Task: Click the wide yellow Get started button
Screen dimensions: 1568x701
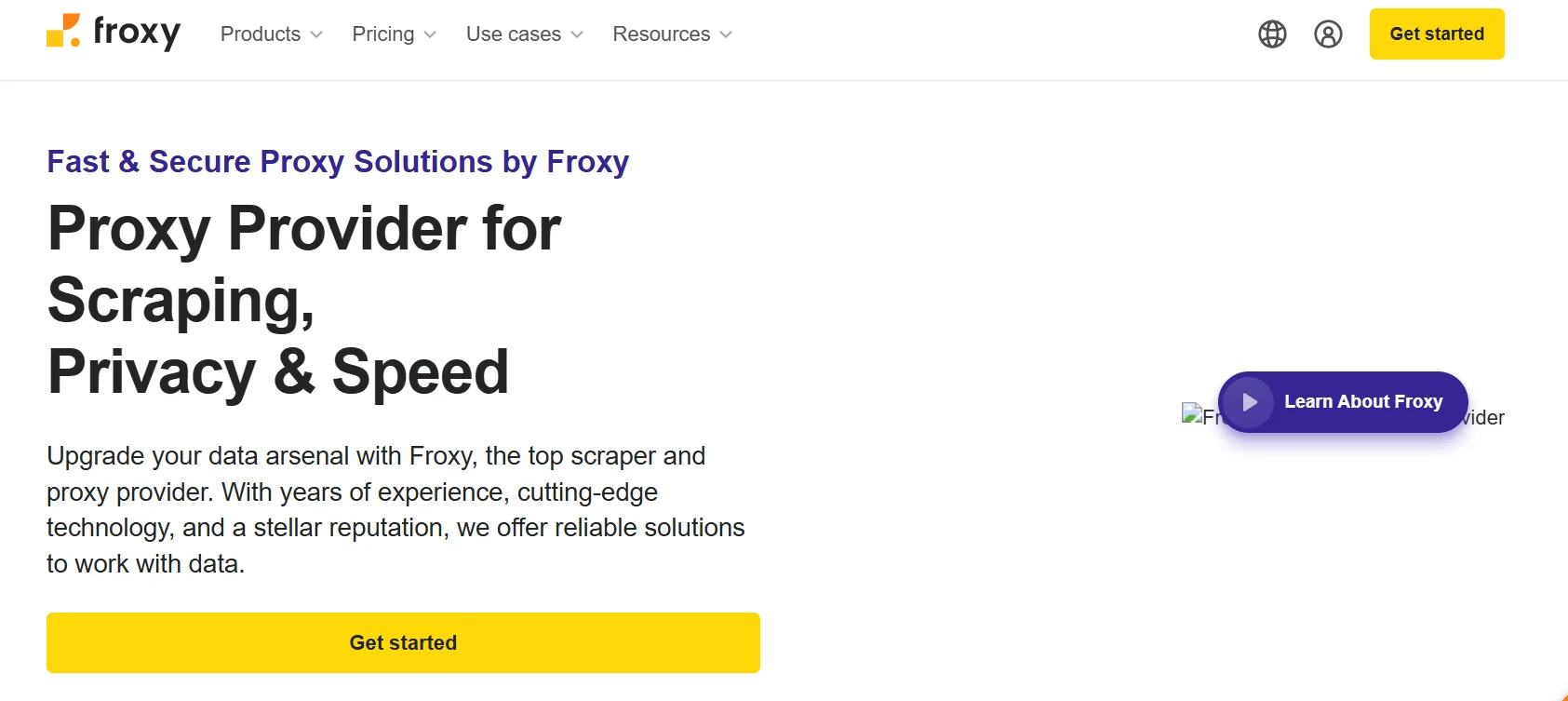Action: point(403,642)
